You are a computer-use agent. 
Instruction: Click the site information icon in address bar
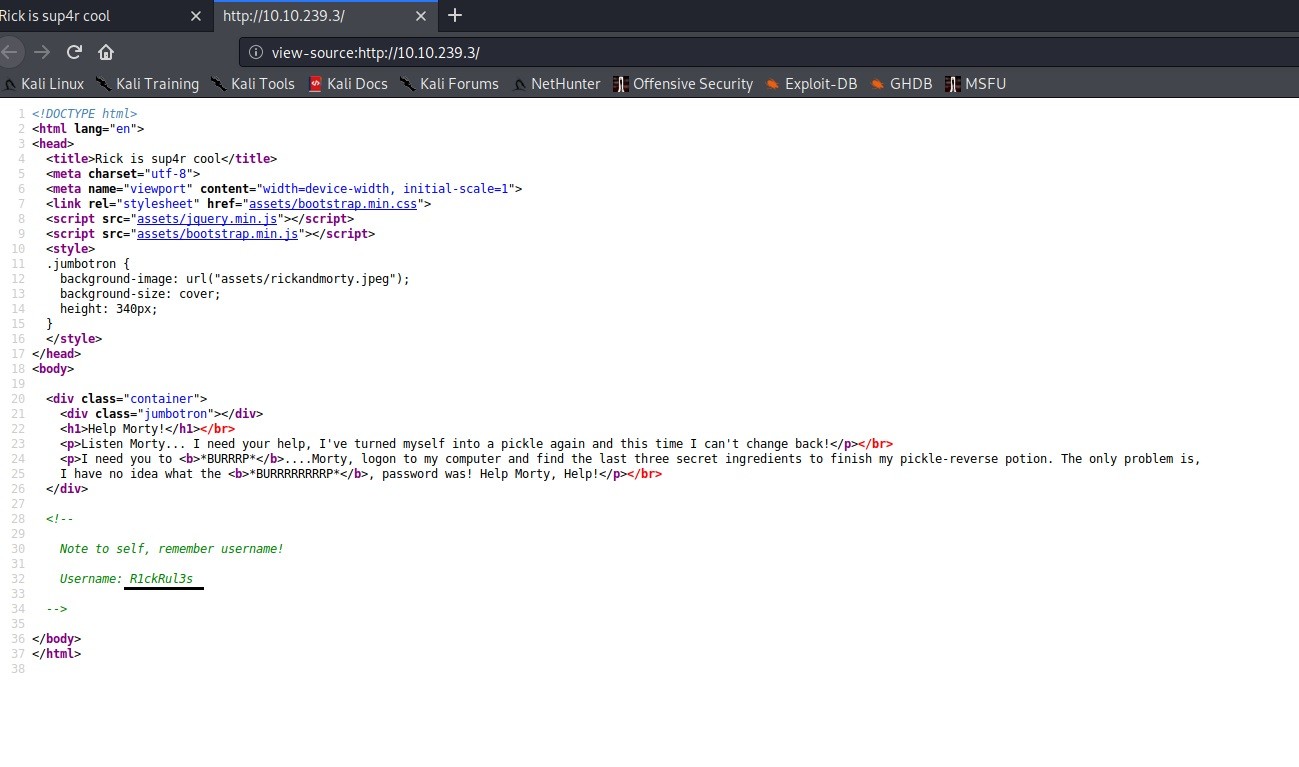(256, 52)
